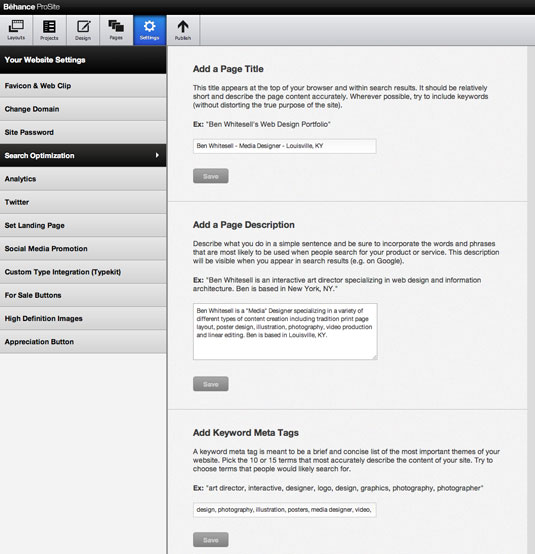Open the Projects toolbar icon
535x554 pixels.
(49, 30)
